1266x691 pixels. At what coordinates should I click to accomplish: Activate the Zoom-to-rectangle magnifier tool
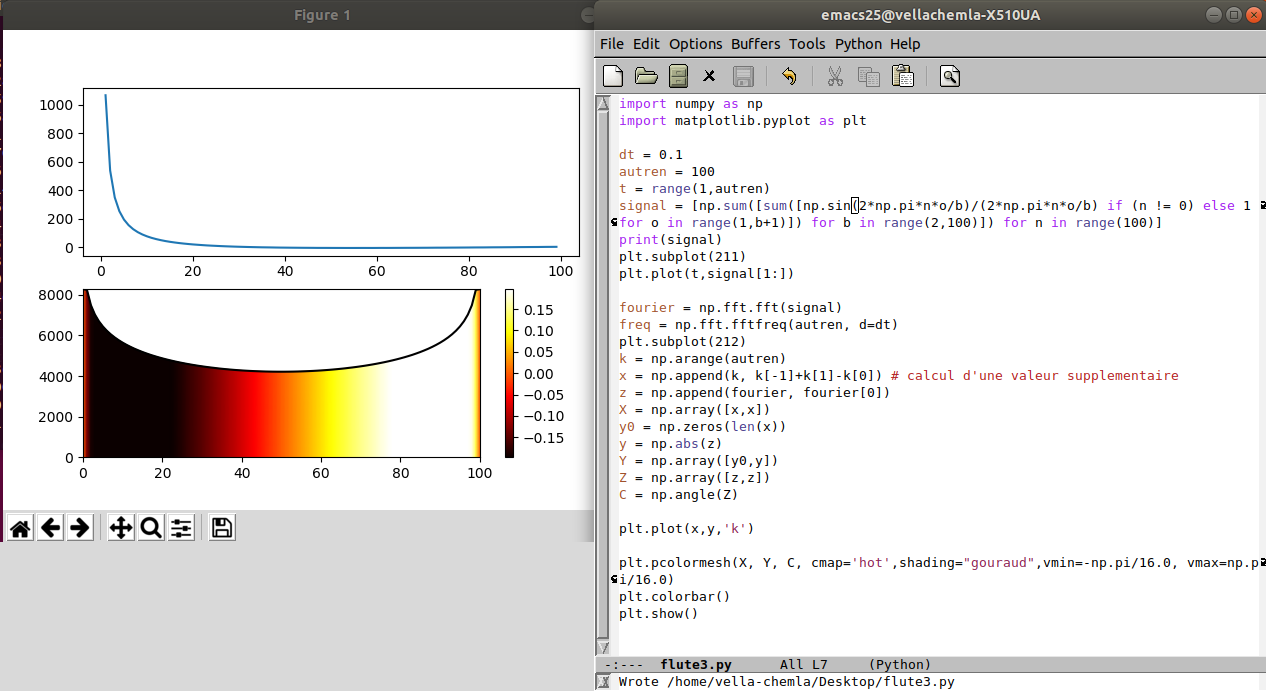[x=151, y=528]
